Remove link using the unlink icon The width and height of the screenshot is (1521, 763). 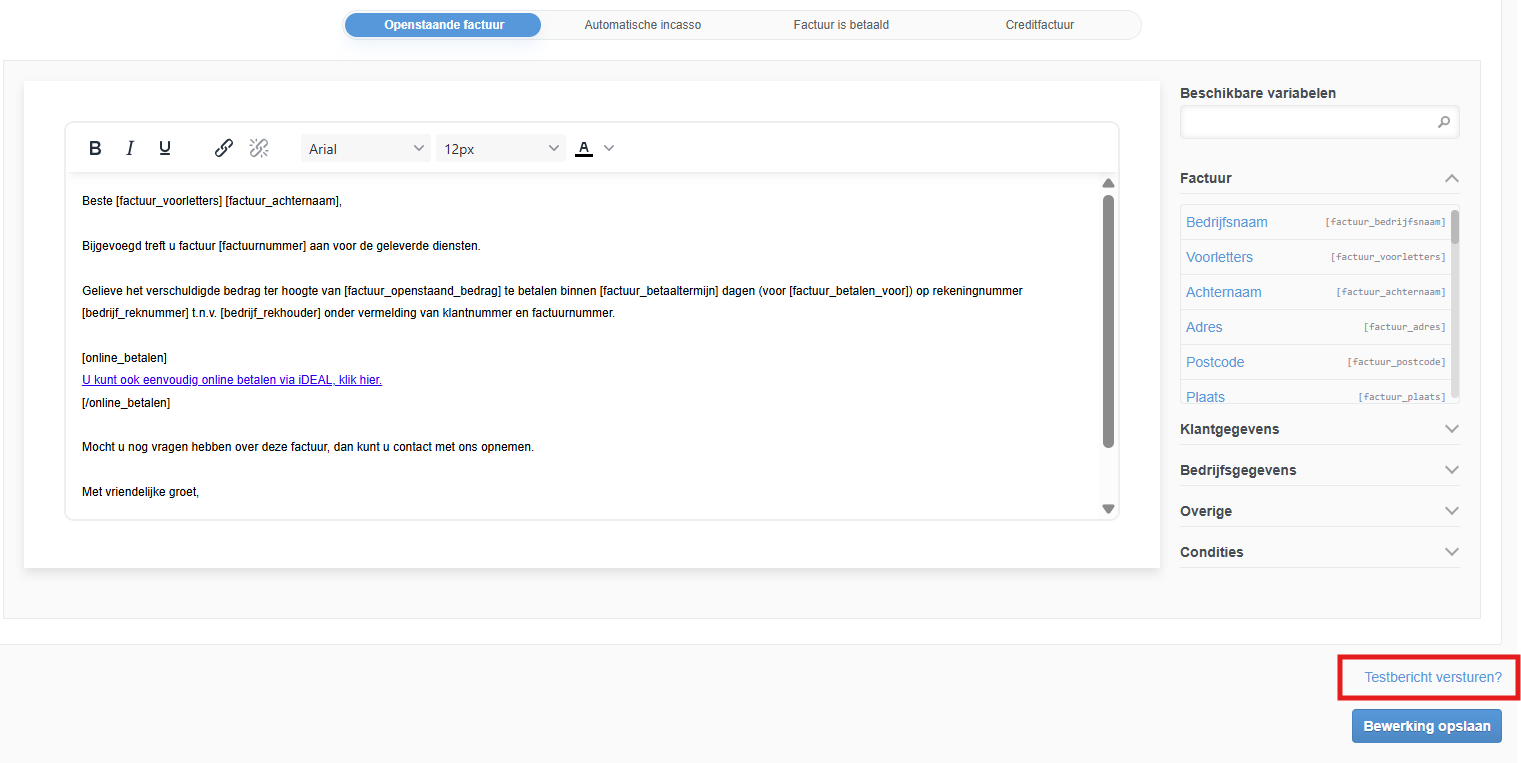click(x=259, y=148)
